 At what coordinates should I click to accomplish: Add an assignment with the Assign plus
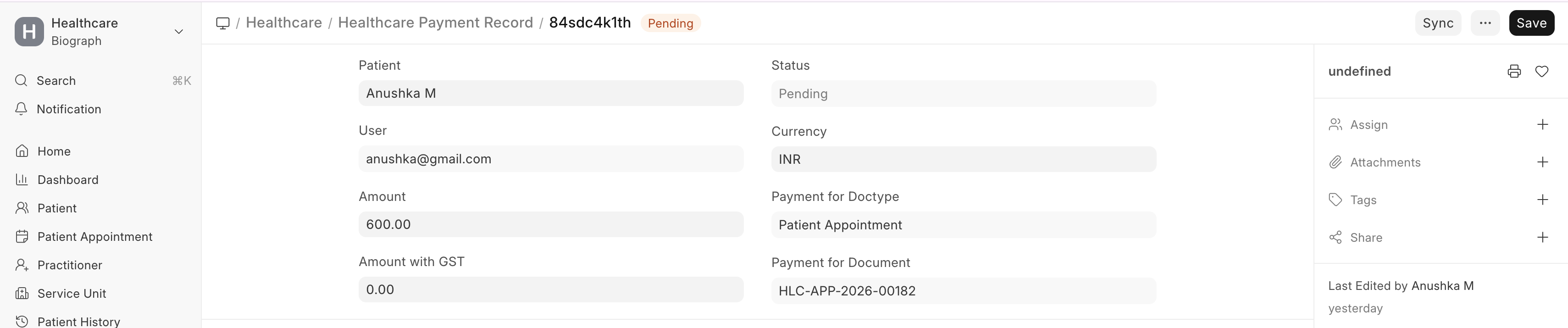[1542, 124]
